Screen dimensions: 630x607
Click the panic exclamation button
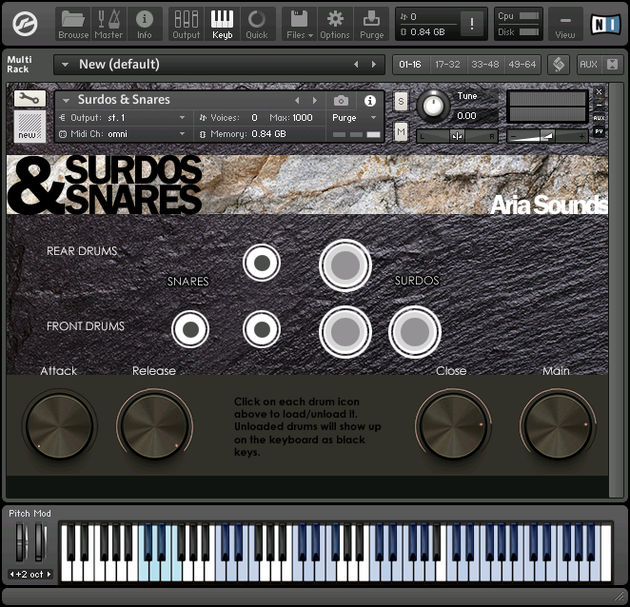click(472, 24)
